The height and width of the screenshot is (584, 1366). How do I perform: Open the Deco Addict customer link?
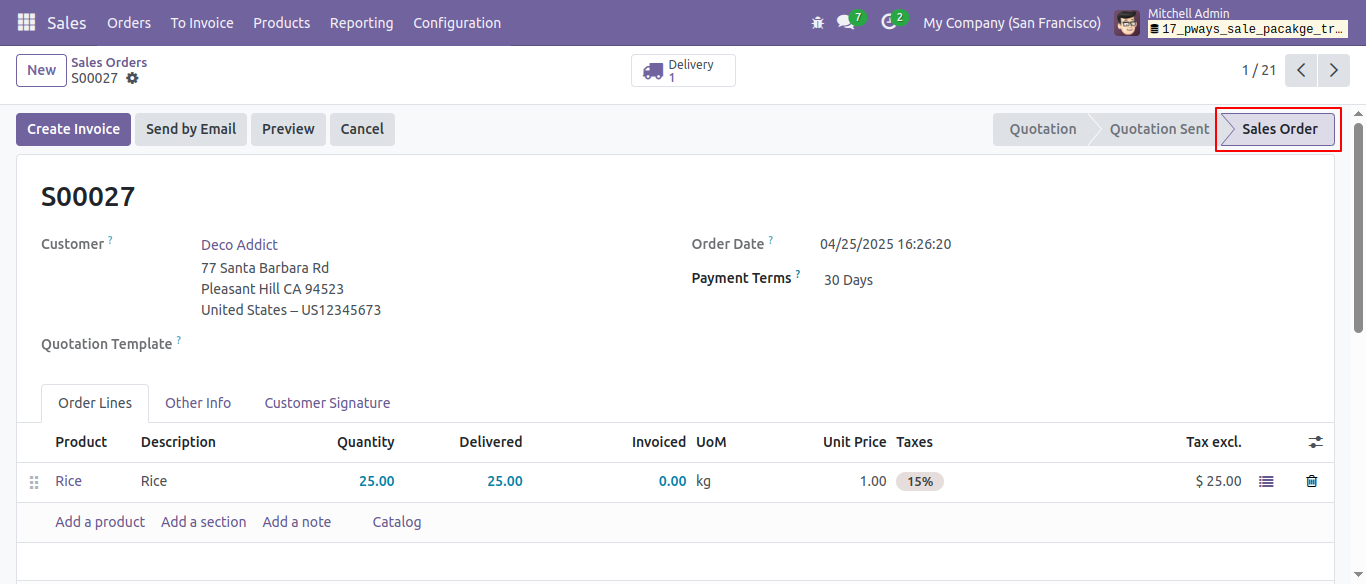click(239, 245)
